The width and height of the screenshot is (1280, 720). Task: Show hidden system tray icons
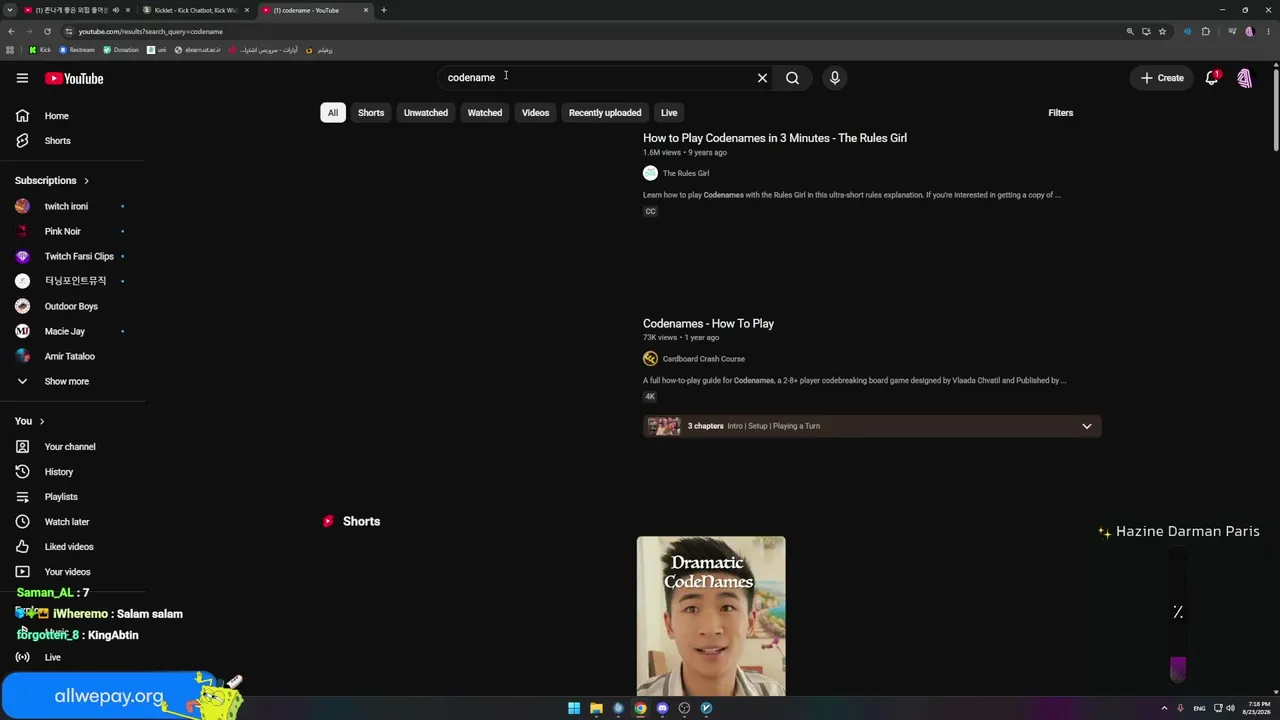click(1164, 708)
